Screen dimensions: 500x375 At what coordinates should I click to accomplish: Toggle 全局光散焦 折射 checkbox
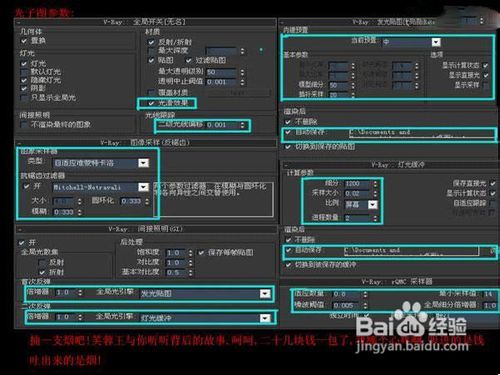point(42,272)
